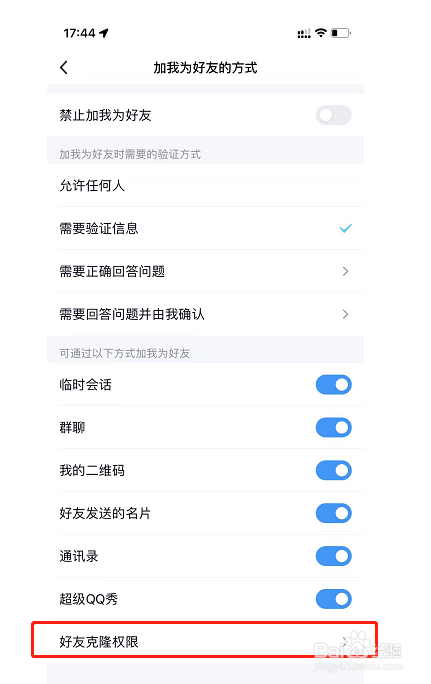Open the 好友克隆权限 settings row
The height and width of the screenshot is (684, 431).
click(x=205, y=642)
